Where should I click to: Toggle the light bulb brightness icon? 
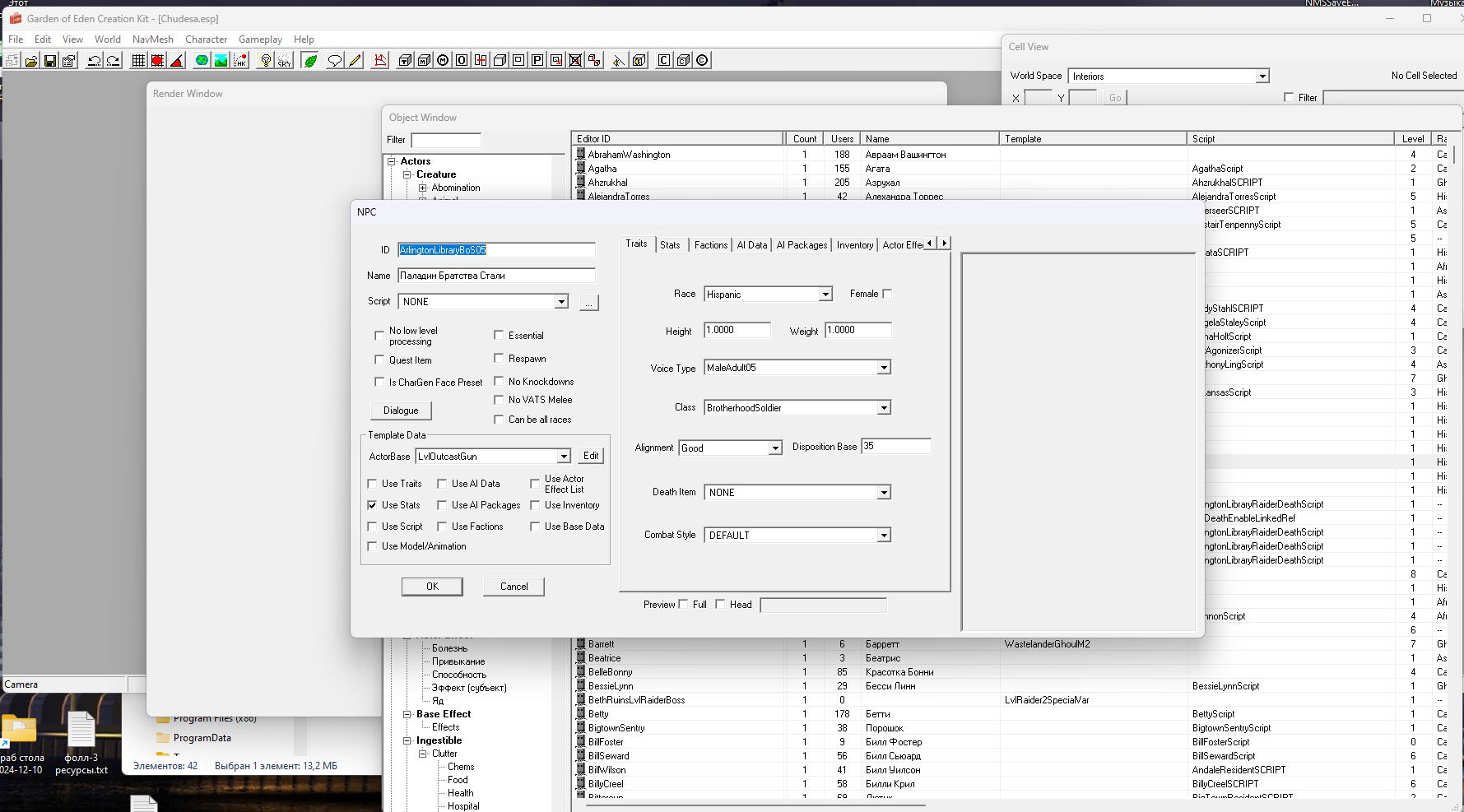point(265,60)
